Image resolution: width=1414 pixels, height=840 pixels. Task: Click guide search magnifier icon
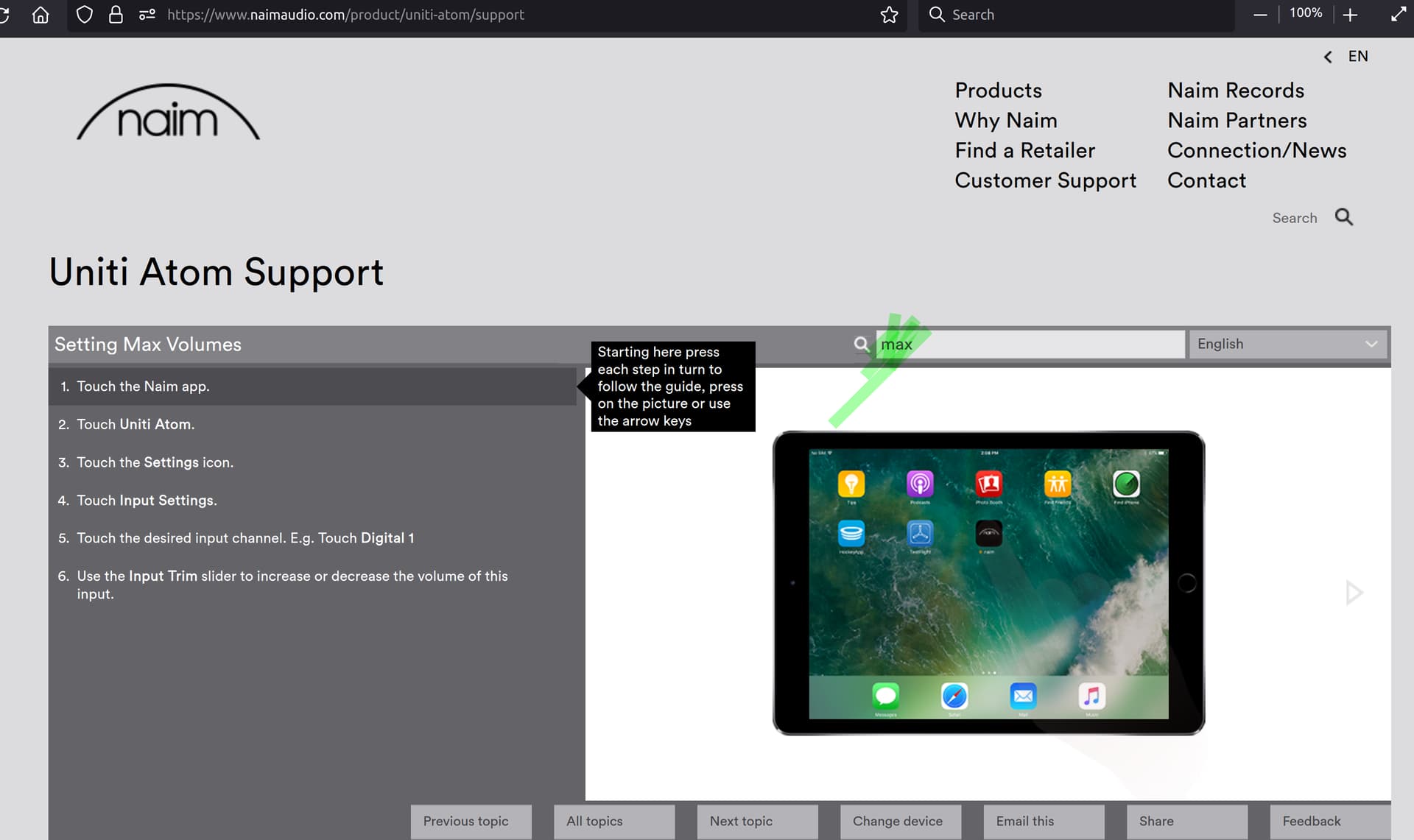[x=861, y=344]
